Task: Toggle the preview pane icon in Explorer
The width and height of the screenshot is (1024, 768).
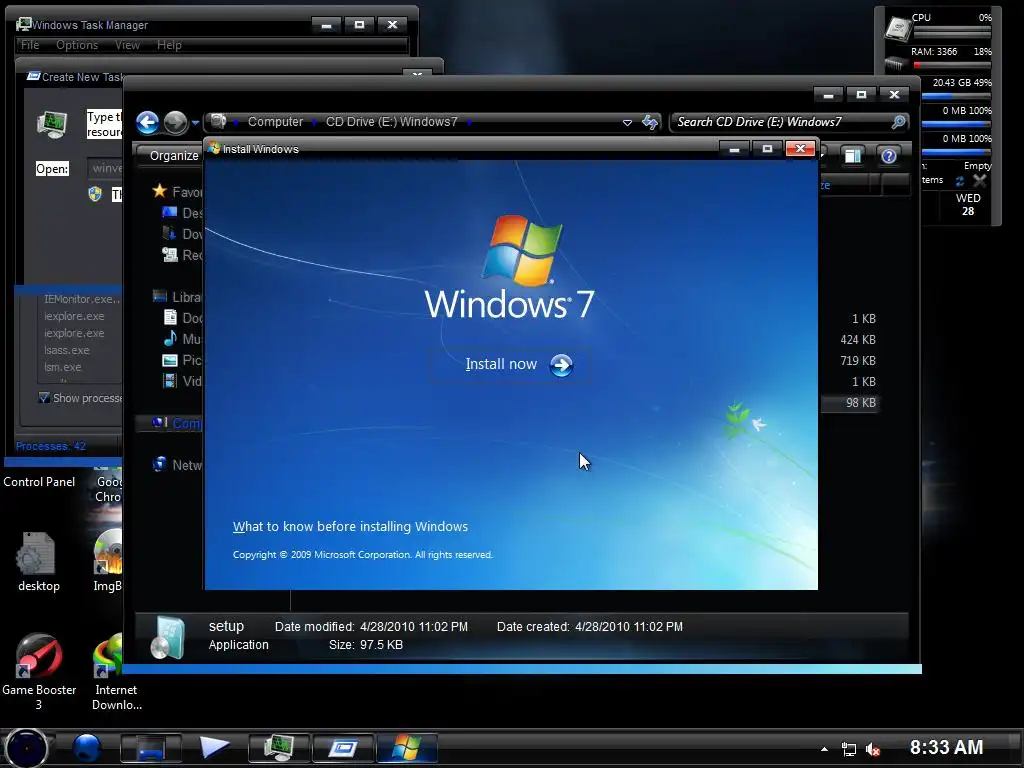Action: click(x=852, y=155)
